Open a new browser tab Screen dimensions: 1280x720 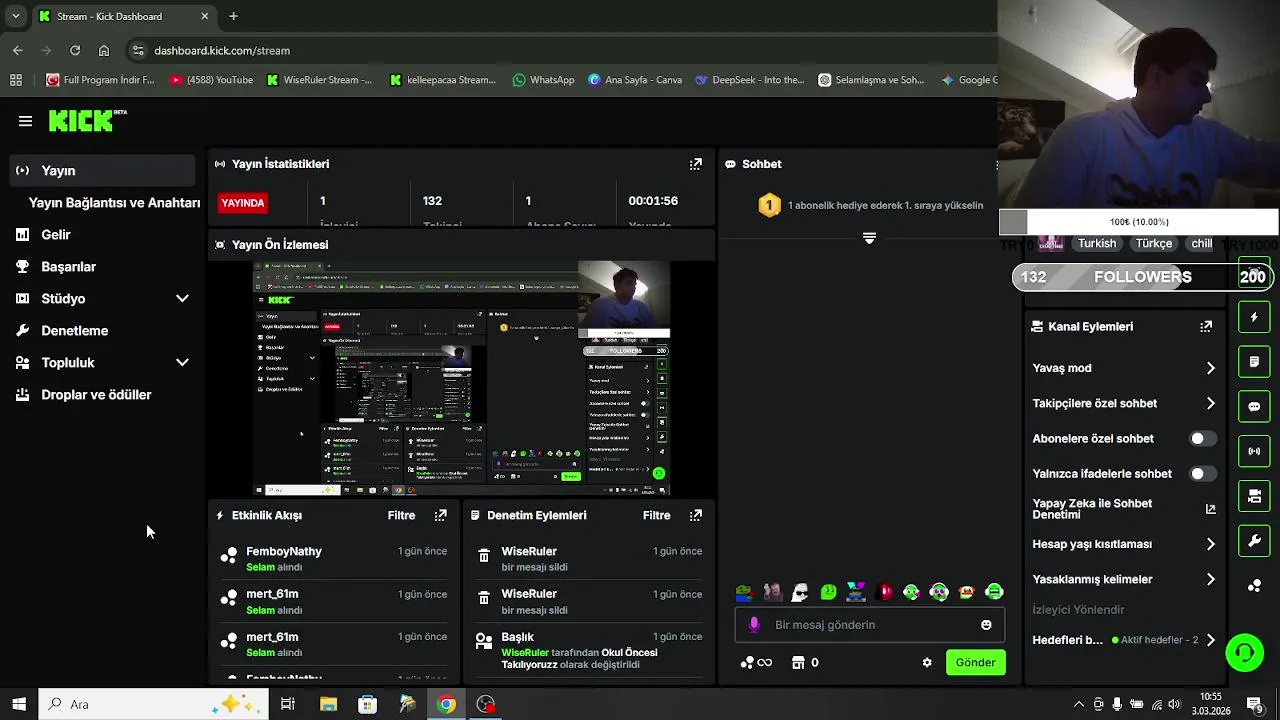click(x=233, y=16)
